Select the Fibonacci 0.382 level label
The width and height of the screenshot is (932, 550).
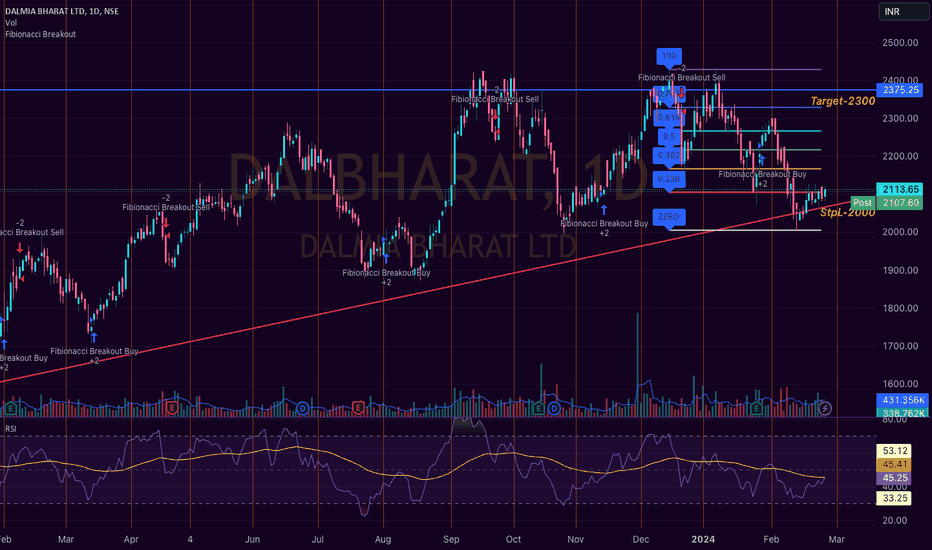[669, 155]
